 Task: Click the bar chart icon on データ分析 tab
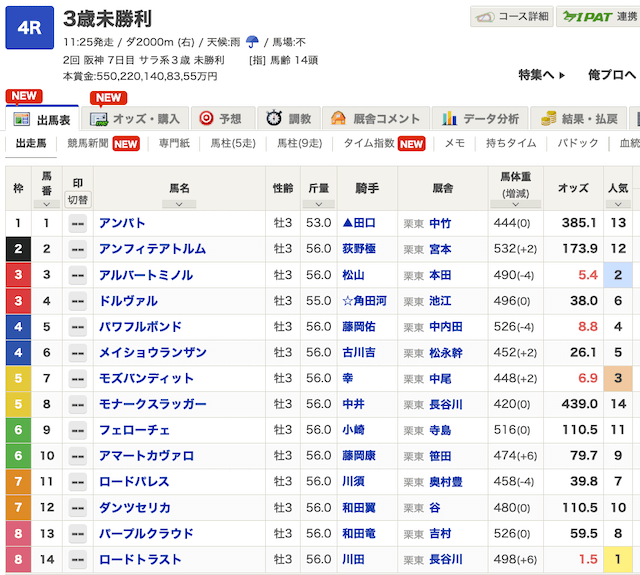click(449, 118)
